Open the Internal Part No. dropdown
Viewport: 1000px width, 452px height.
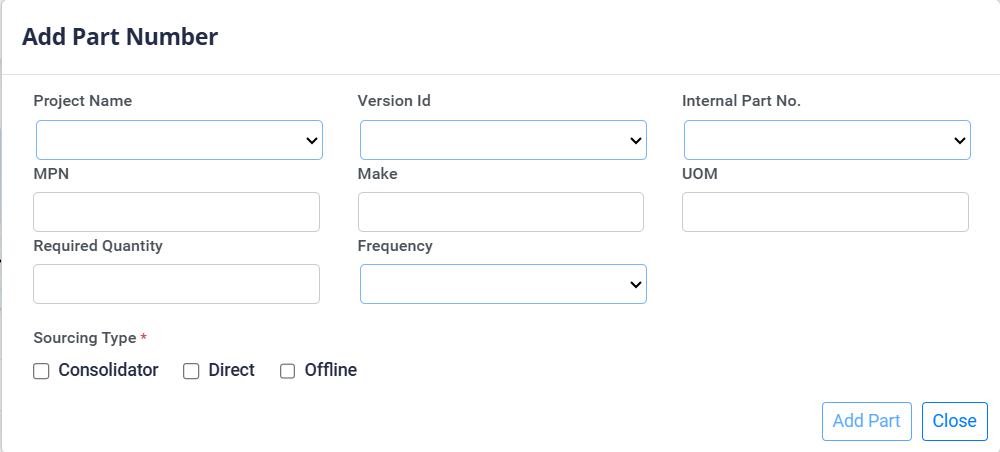pyautogui.click(x=827, y=141)
